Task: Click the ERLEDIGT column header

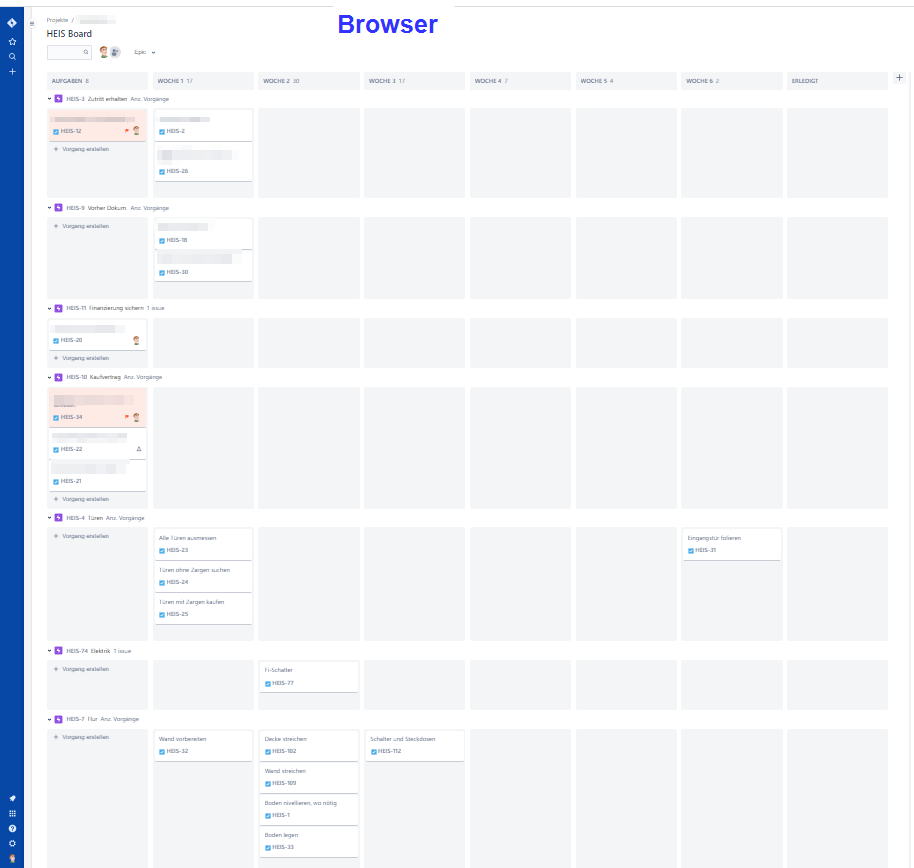Action: [x=837, y=81]
